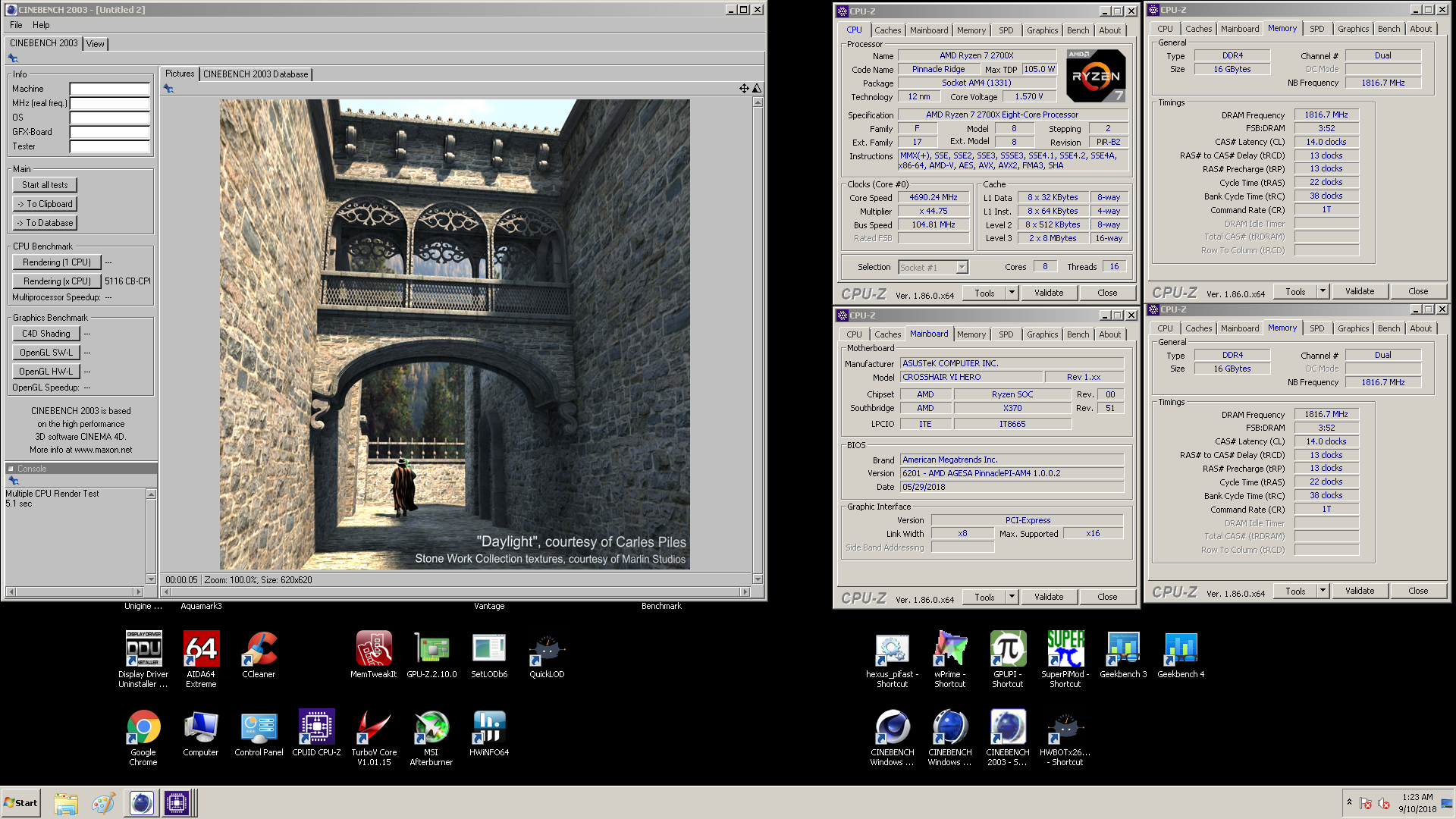Image resolution: width=1456 pixels, height=819 pixels.
Task: Open CPUID CPU-Z desktop icon
Action: click(316, 733)
